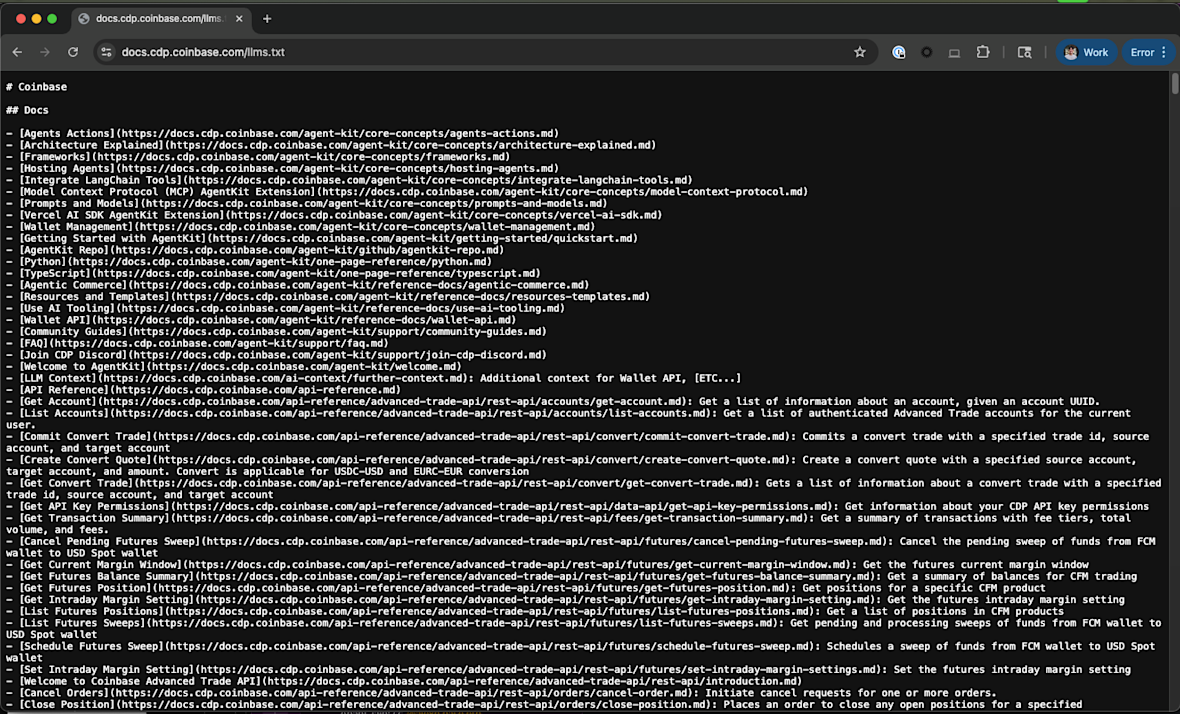Click the '[List Futures Positions]' line
1180x714 pixels.
coord(535,612)
